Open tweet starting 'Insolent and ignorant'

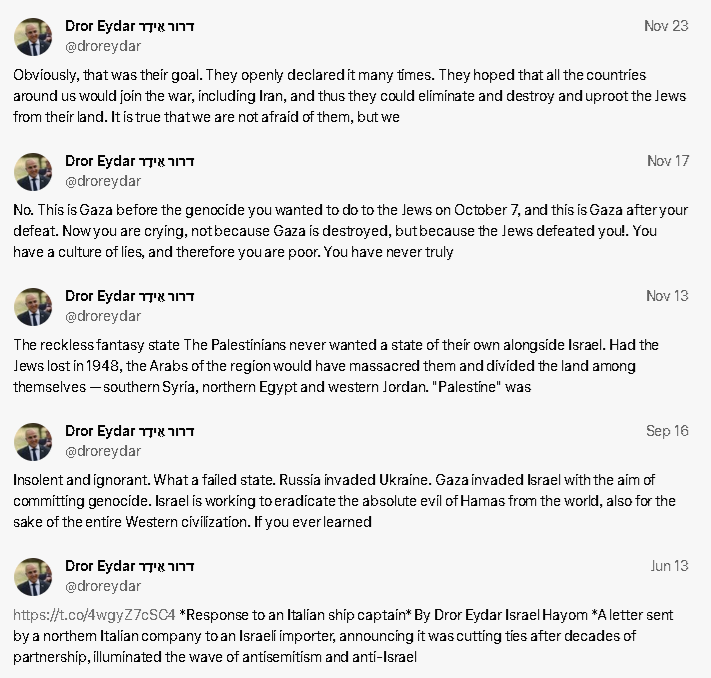[x=344, y=501]
